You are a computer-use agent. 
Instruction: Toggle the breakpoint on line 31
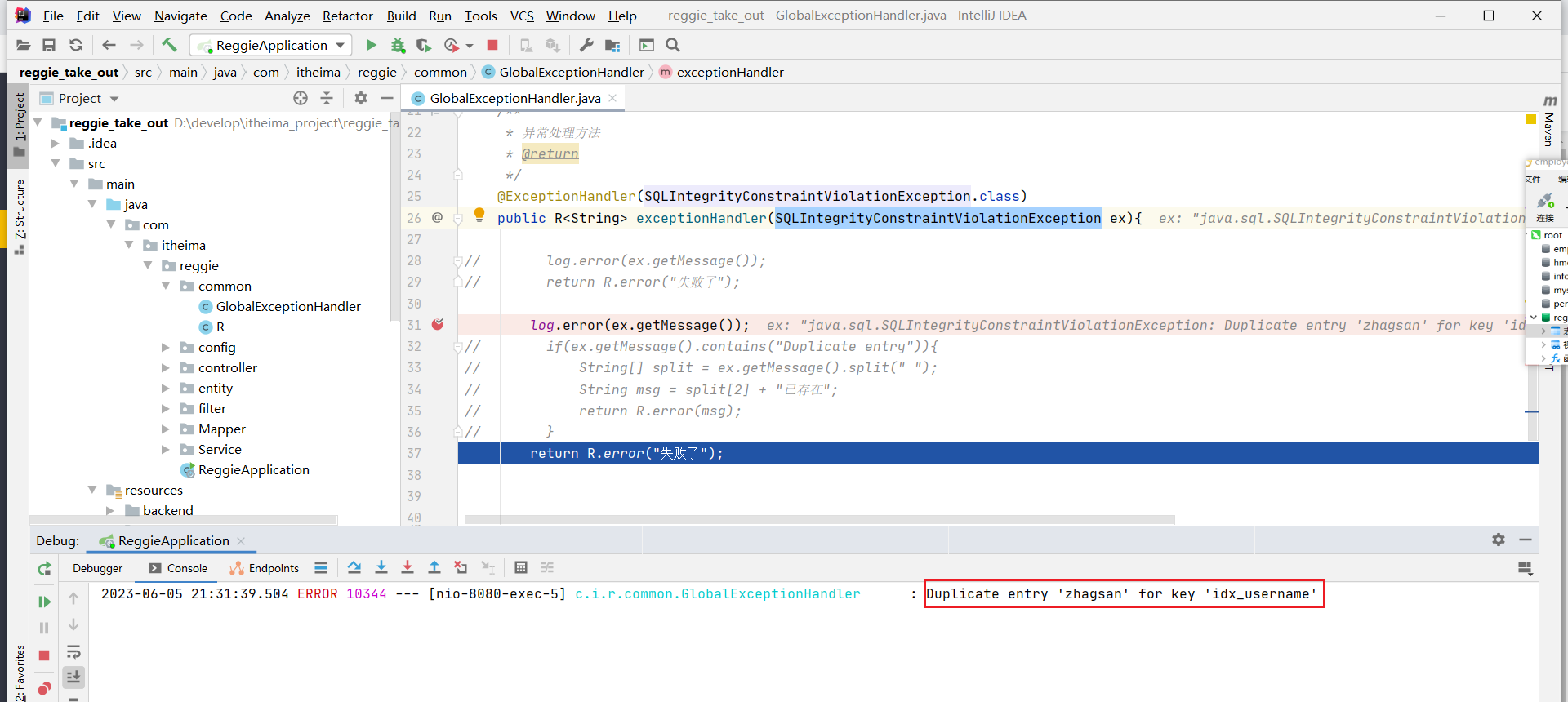point(438,324)
